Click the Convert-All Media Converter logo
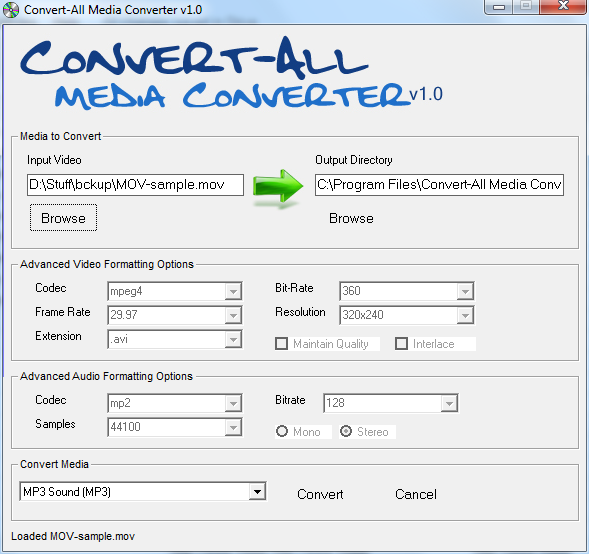 (232, 73)
